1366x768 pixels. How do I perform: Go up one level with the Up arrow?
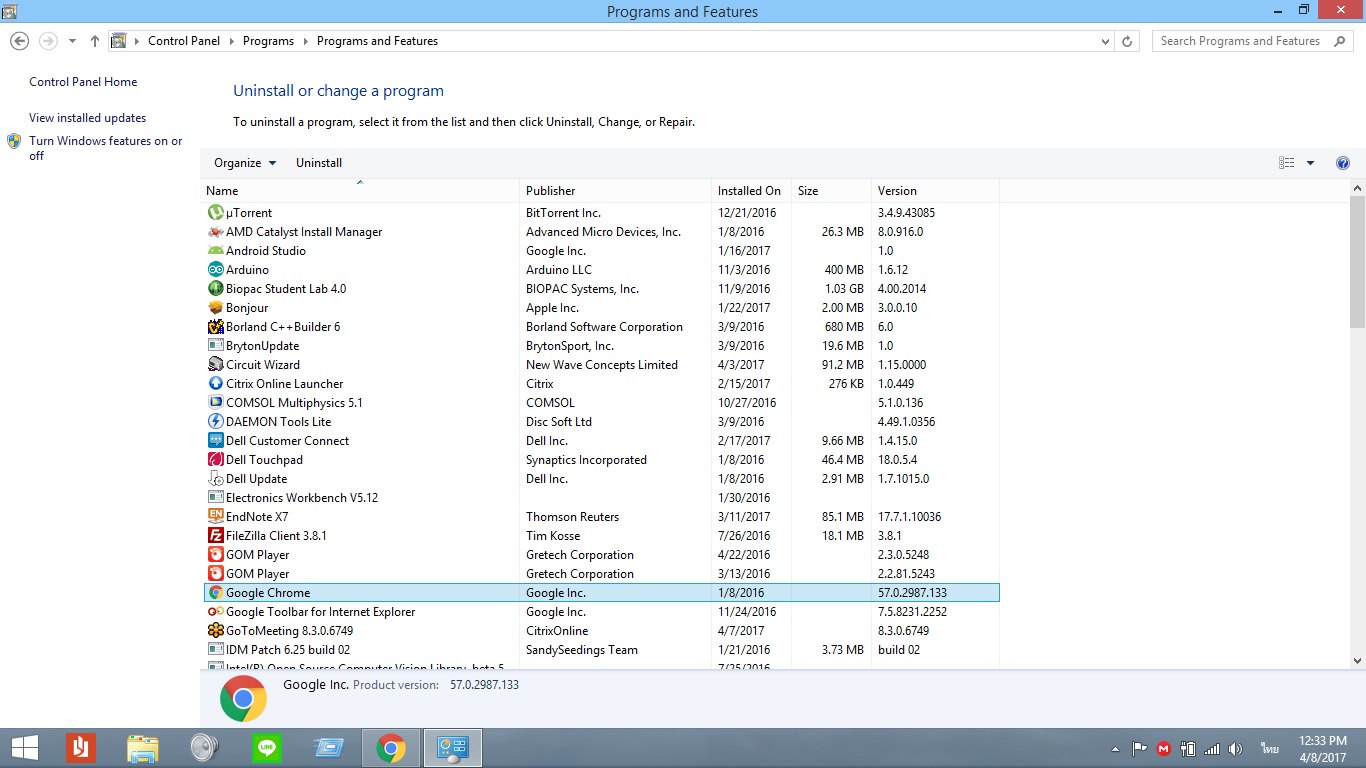tap(95, 41)
